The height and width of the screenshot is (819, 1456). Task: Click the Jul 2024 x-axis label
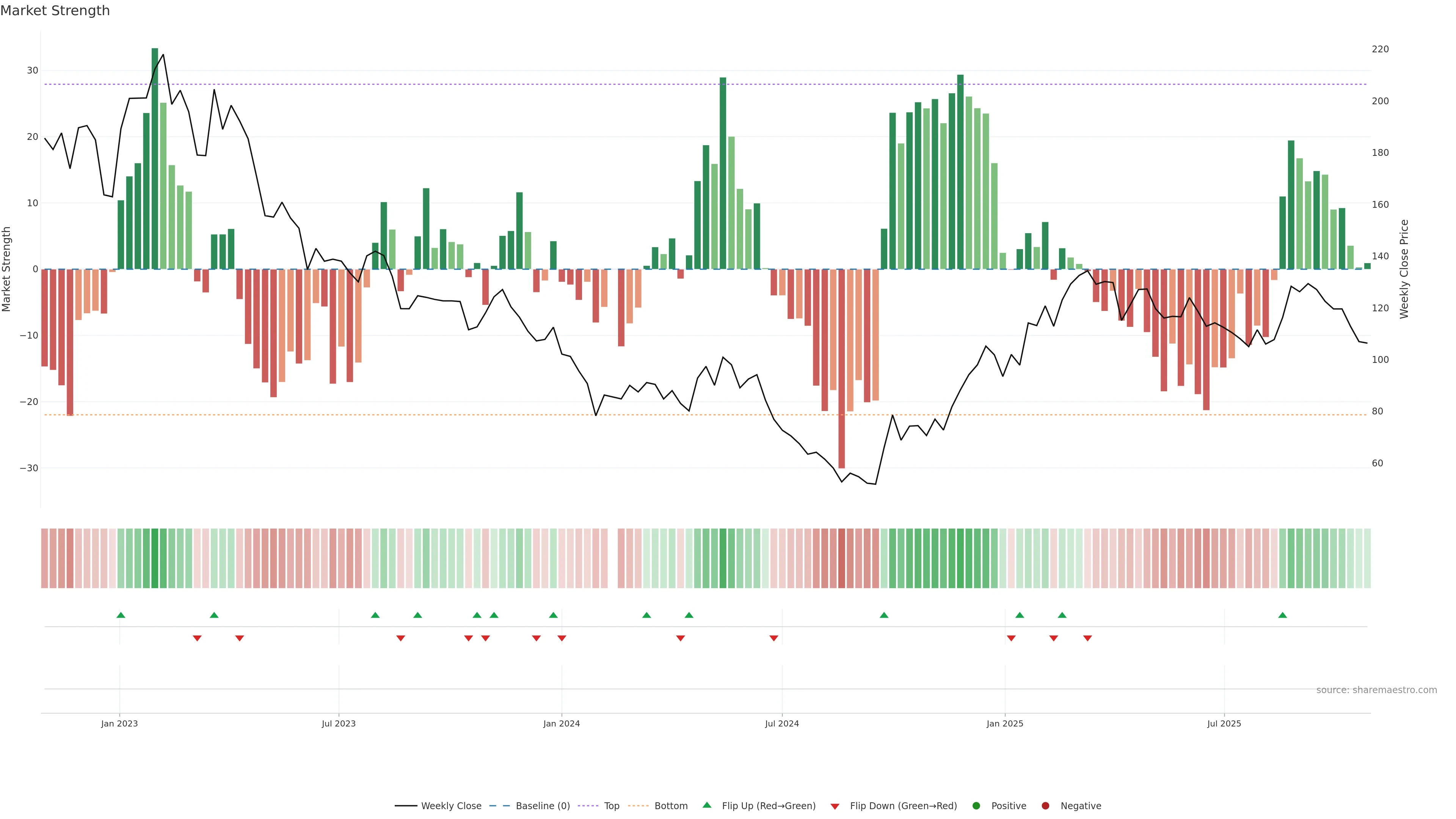pos(782,723)
